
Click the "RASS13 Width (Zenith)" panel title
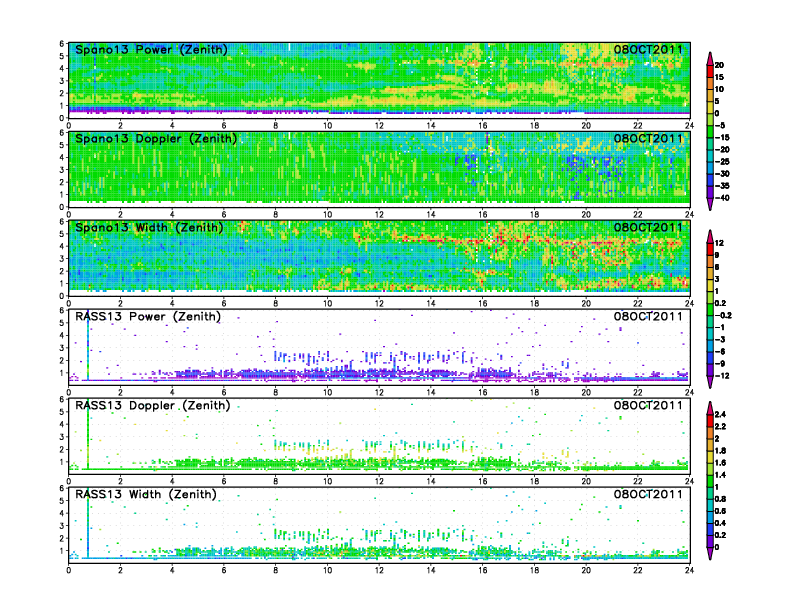coord(145,494)
